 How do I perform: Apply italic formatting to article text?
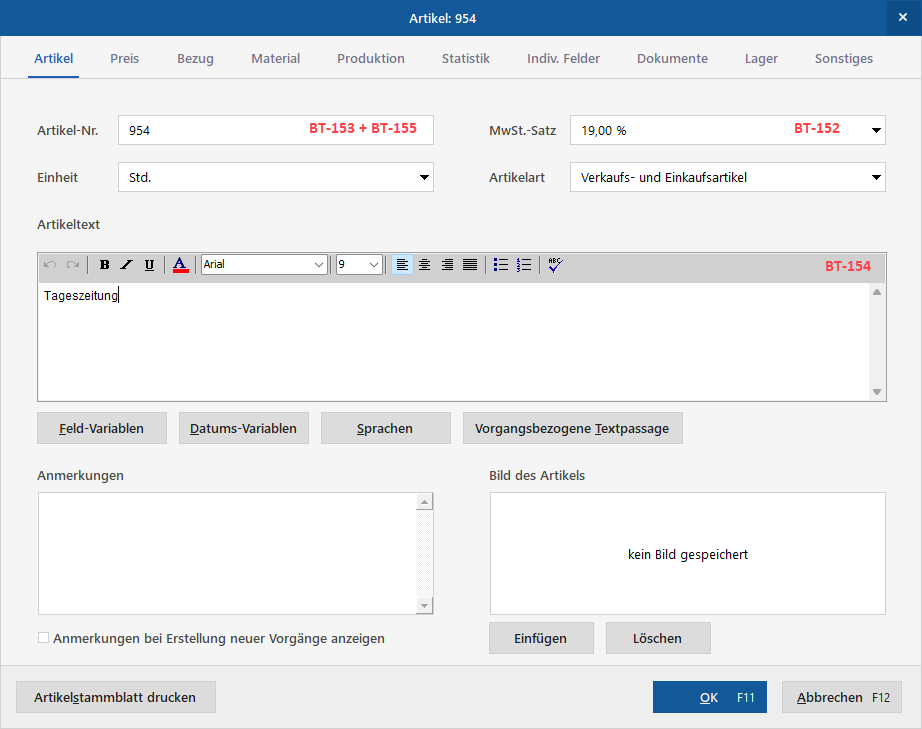126,265
